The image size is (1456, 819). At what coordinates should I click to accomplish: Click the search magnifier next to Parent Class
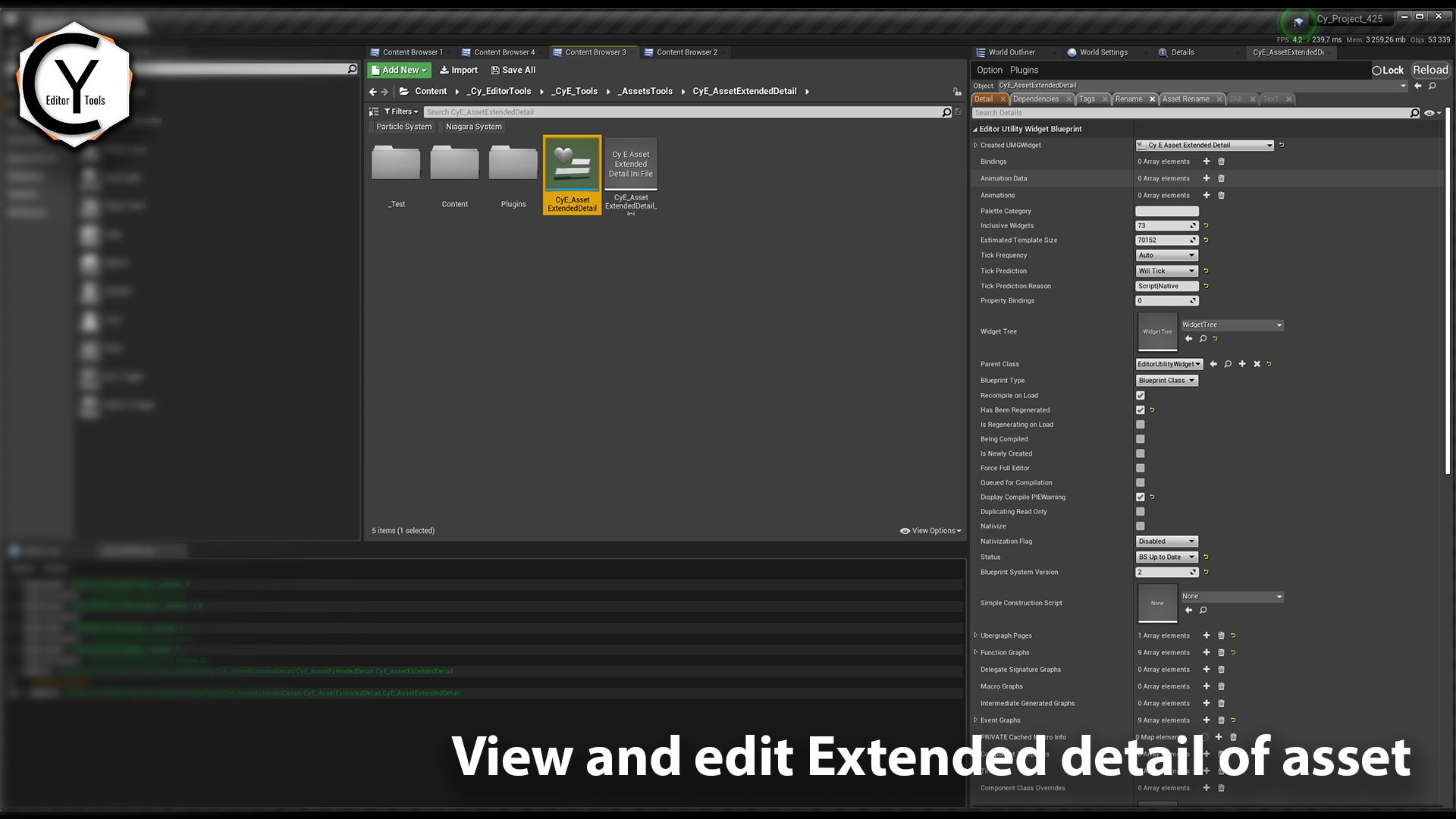1228,364
